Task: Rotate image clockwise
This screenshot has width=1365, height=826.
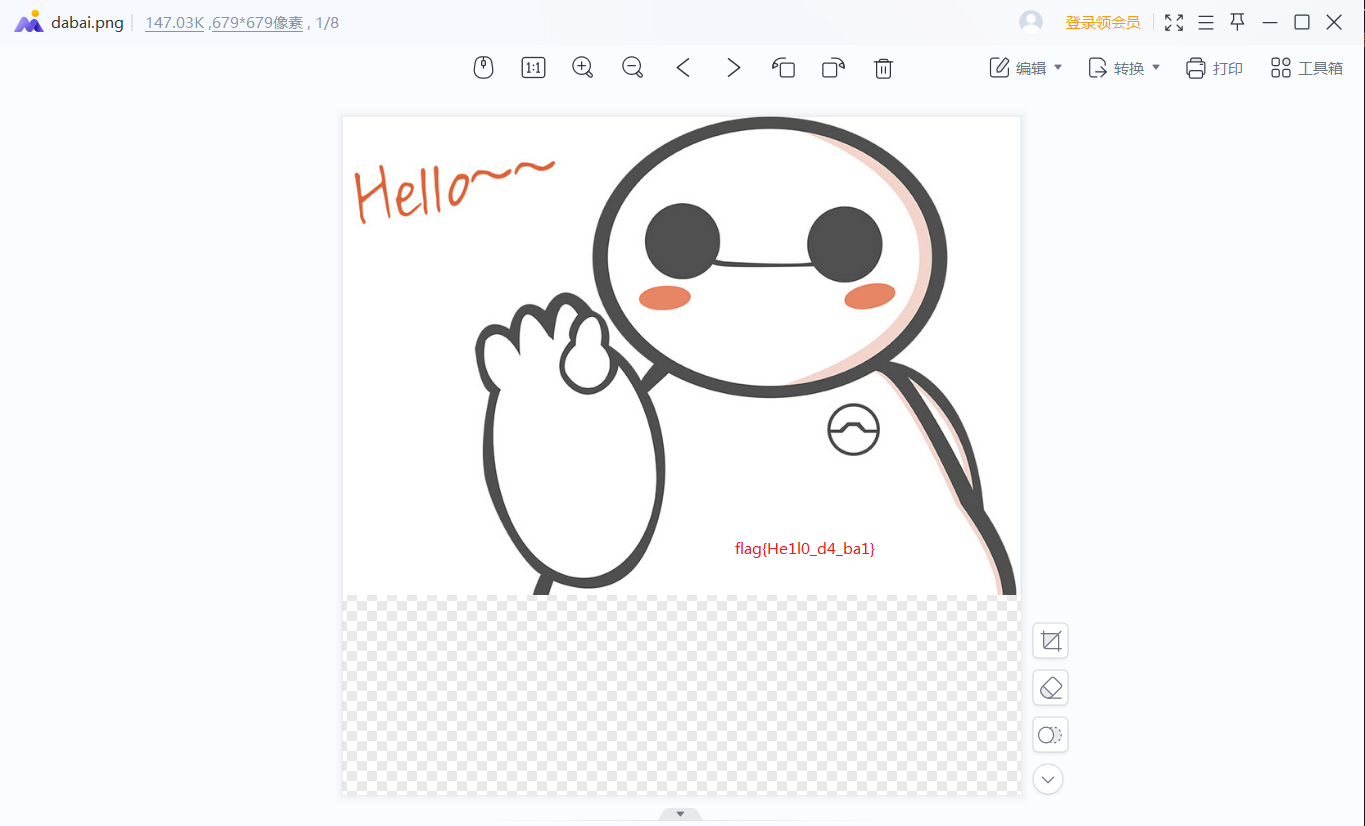Action: tap(833, 68)
